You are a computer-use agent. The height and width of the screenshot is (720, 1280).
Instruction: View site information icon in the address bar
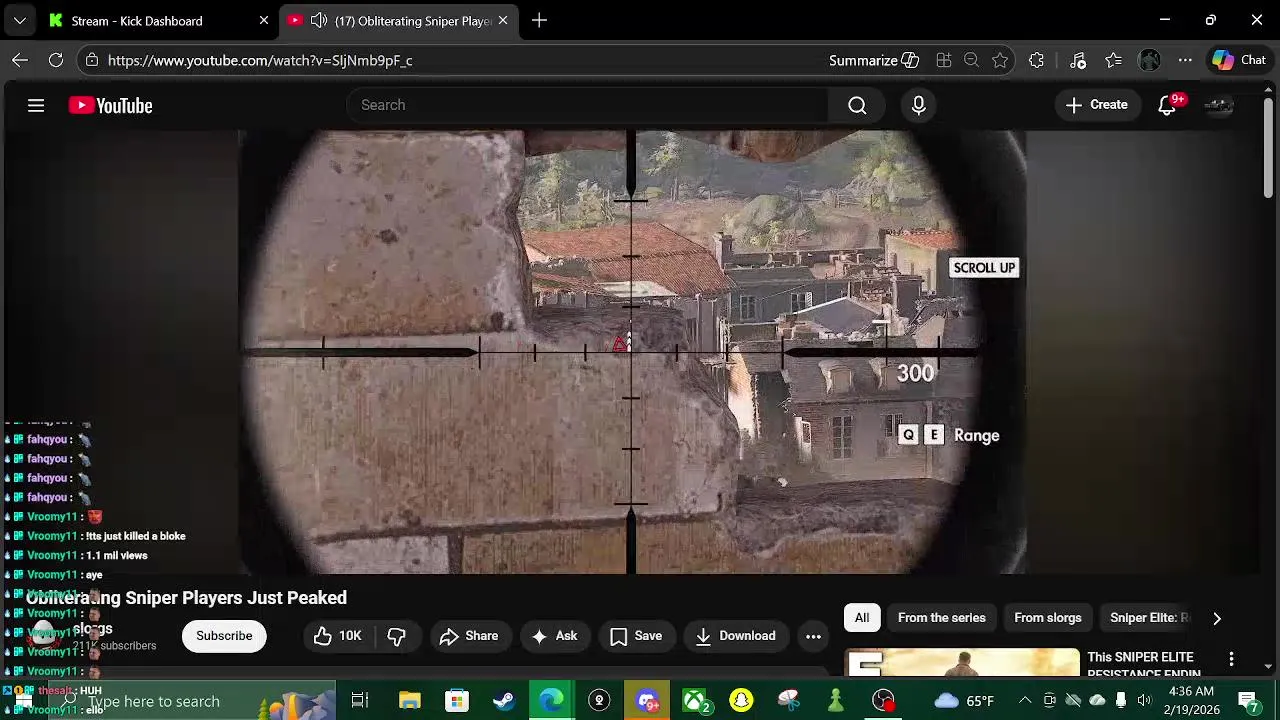(91, 60)
